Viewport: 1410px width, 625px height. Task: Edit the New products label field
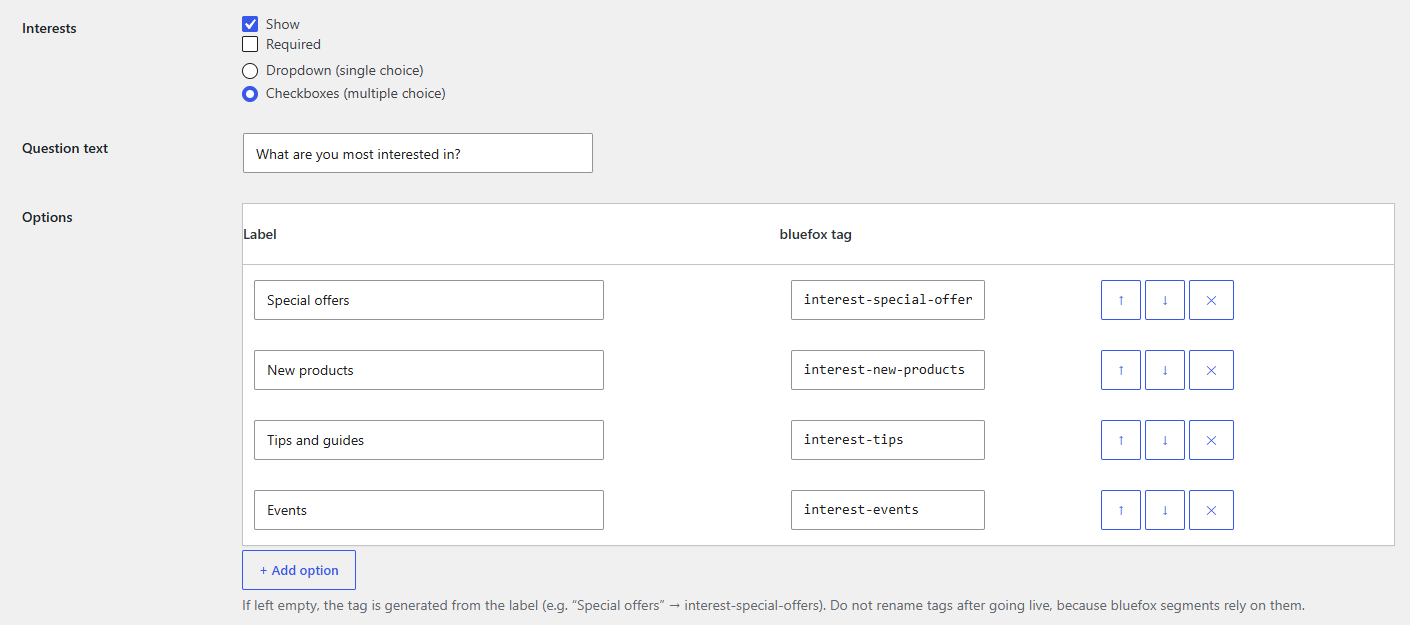[x=429, y=370]
